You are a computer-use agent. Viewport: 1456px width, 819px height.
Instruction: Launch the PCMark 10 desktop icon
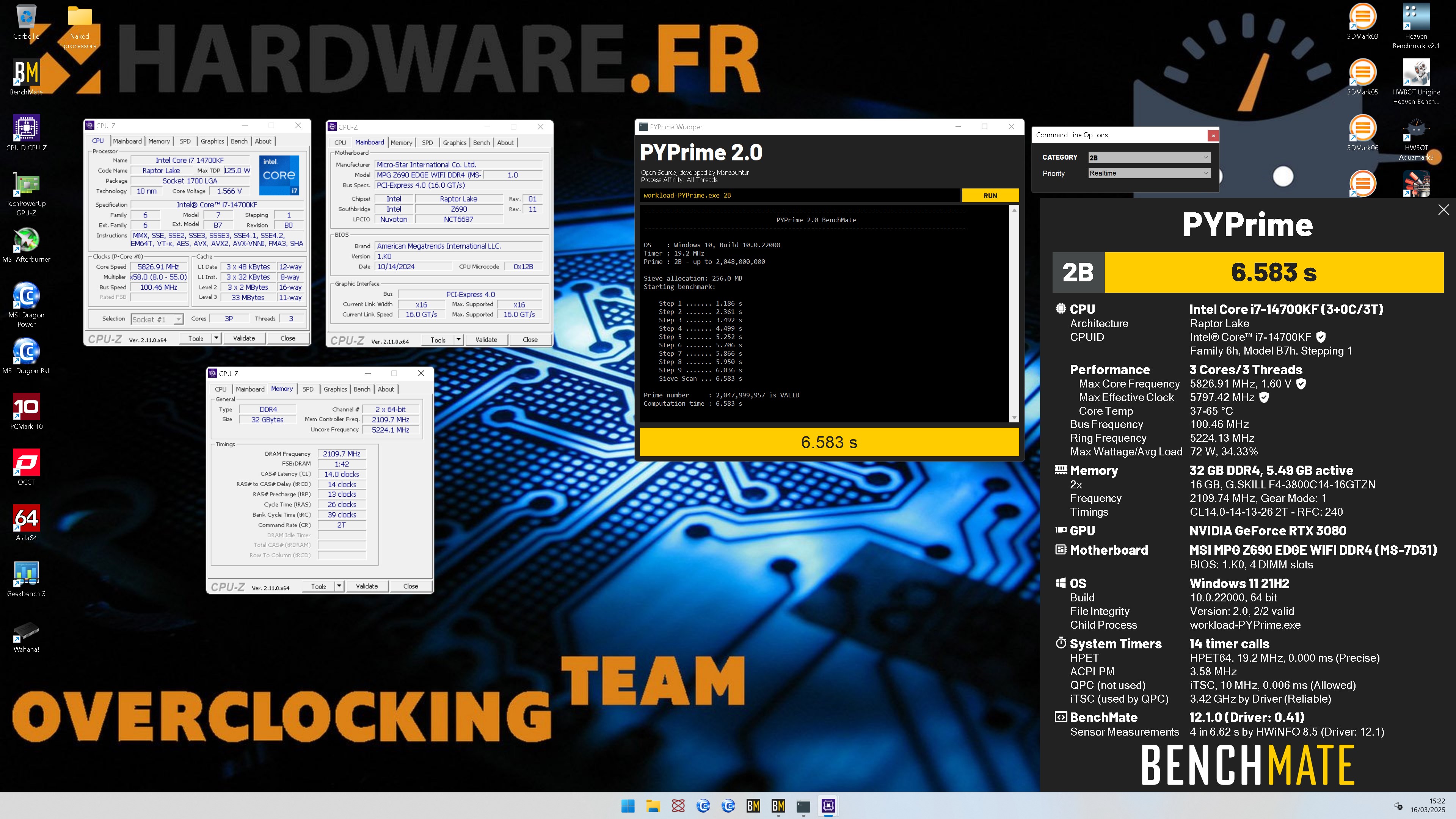coord(26,412)
